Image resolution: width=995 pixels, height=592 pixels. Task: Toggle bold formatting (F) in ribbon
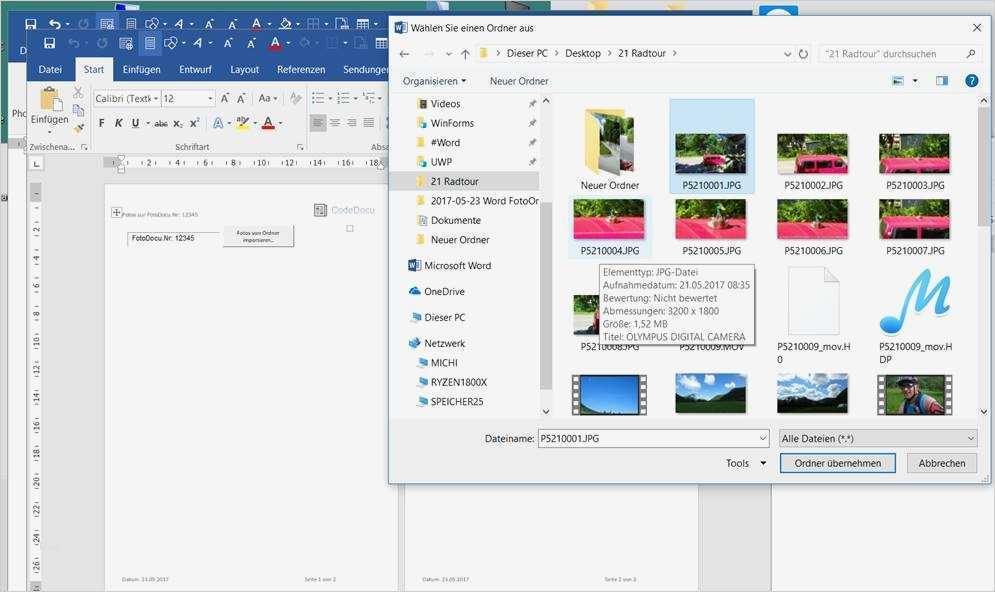pos(101,123)
